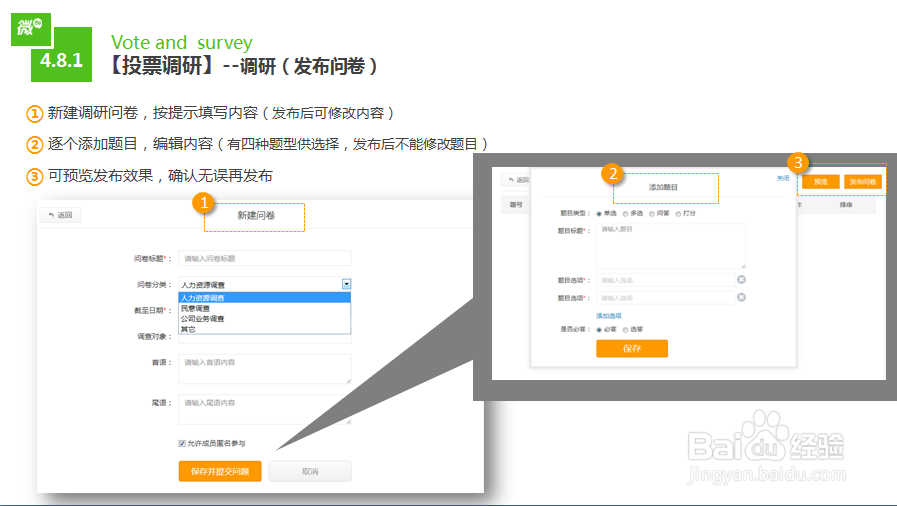897x506 pixels.
Task: Focus the 问卷标题 input field
Action: tap(265, 258)
